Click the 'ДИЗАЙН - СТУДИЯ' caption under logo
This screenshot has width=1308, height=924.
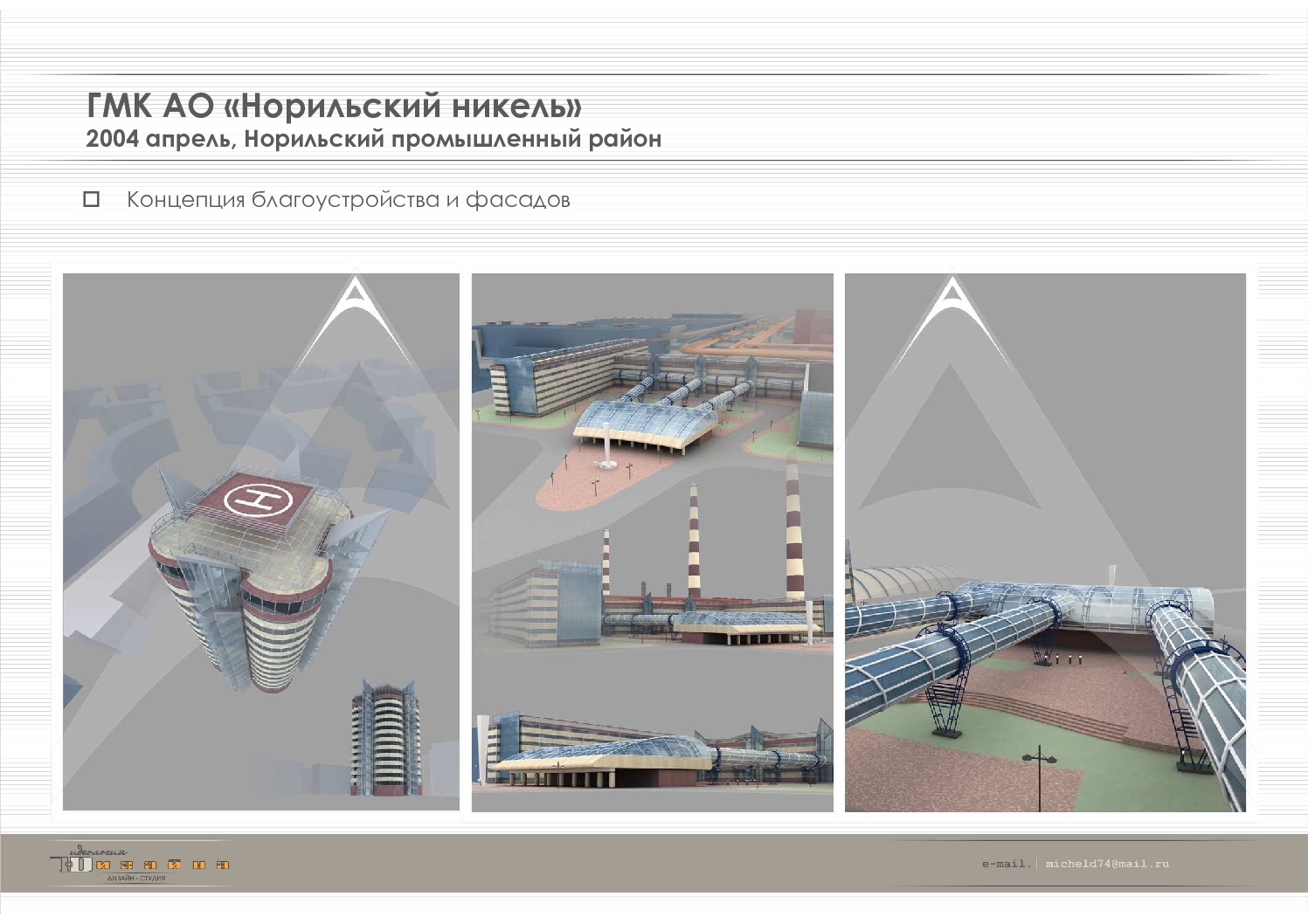136,879
